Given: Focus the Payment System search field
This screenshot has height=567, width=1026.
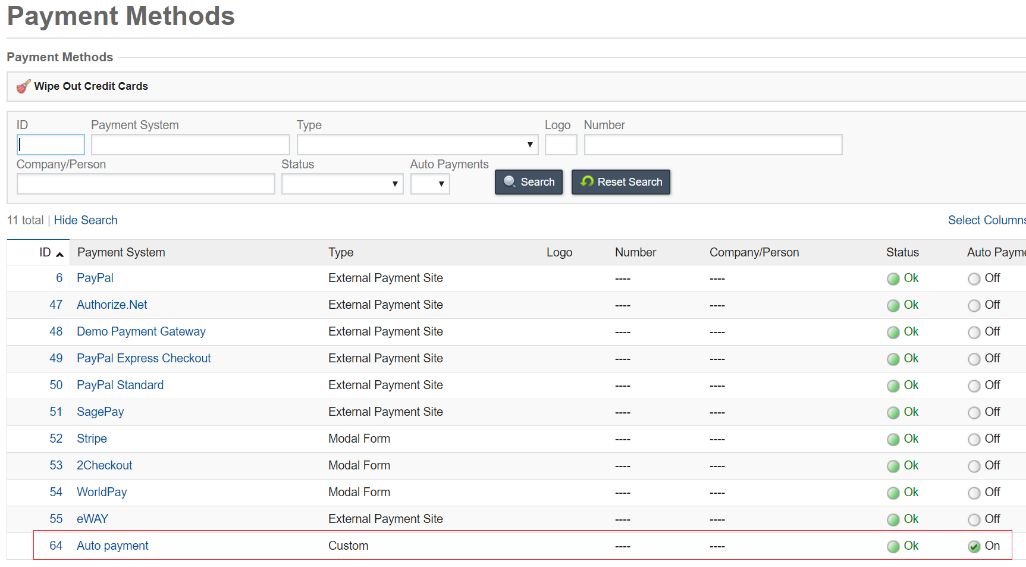Looking at the screenshot, I should click(x=190, y=145).
